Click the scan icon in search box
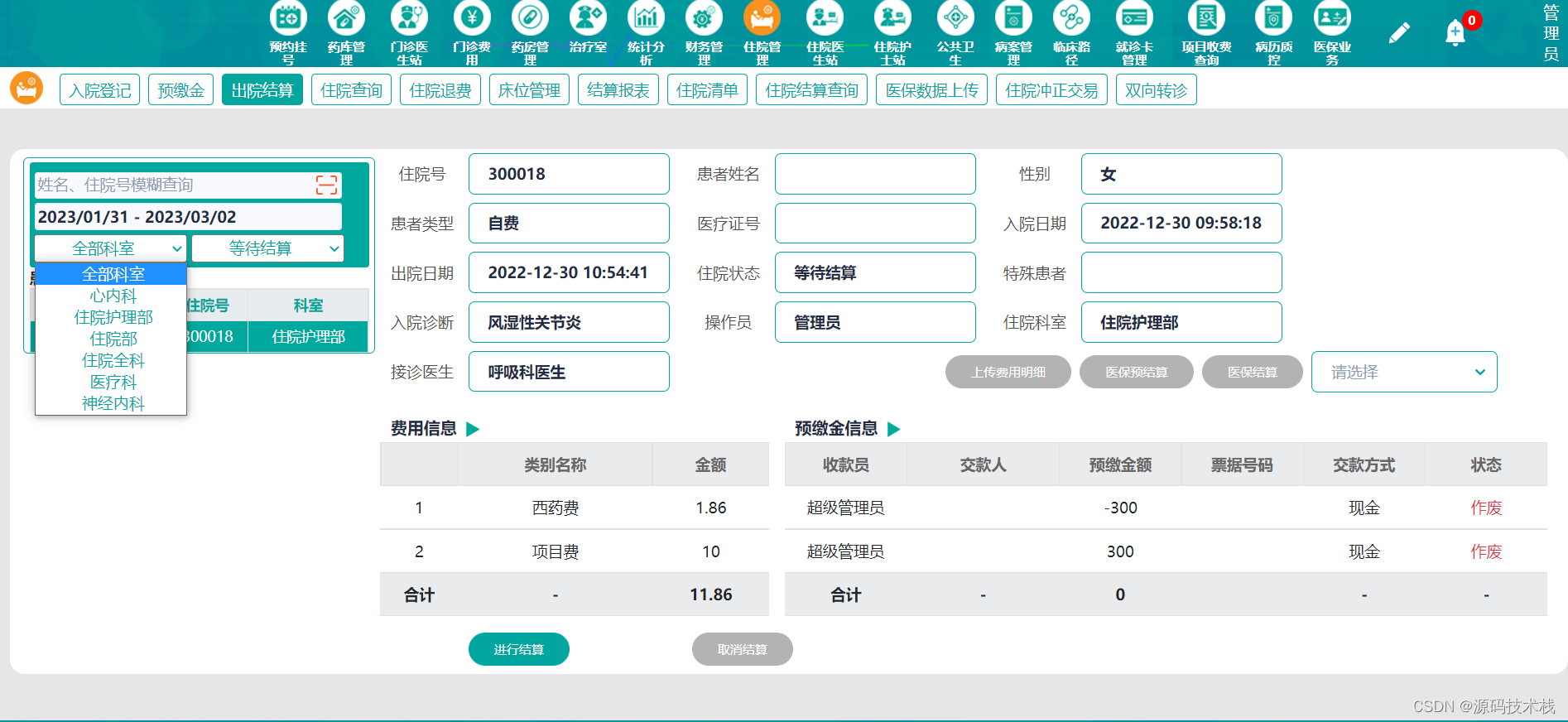 [x=327, y=185]
